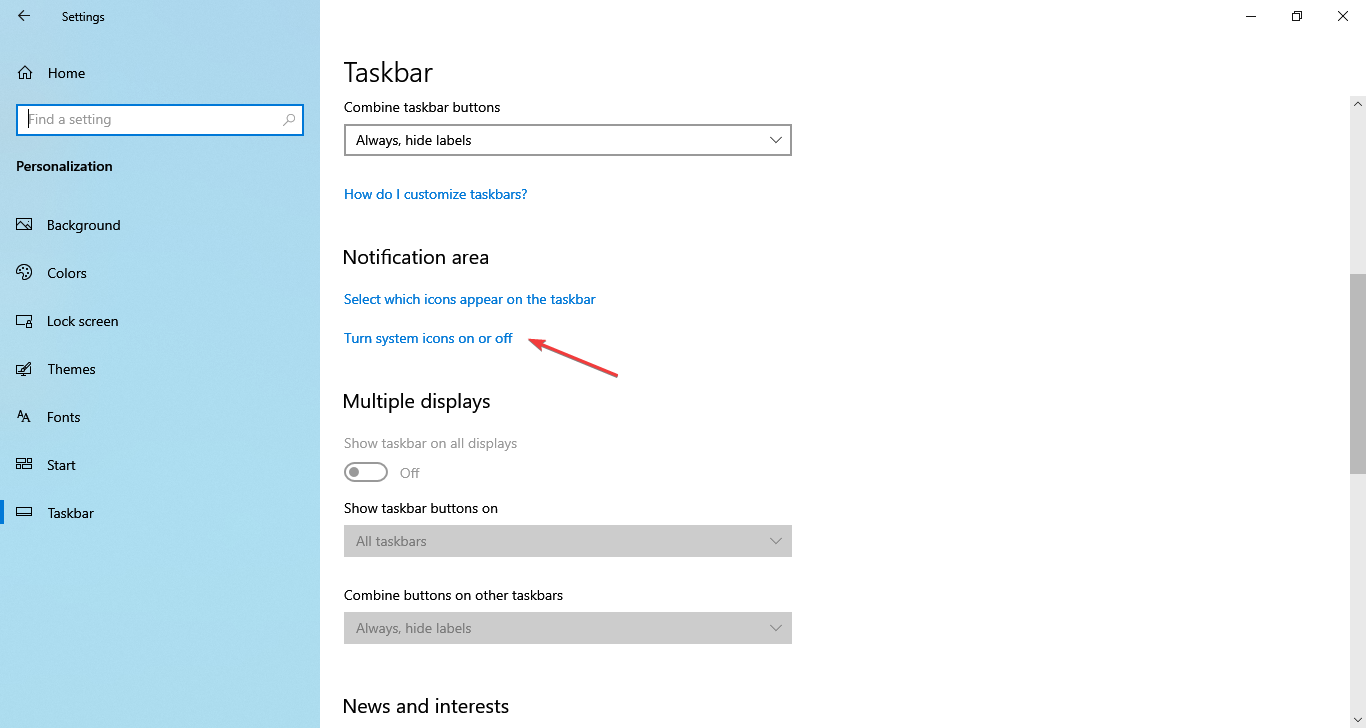Click the back arrow icon
Screen dimensions: 1366x728
pyautogui.click(x=24, y=16)
